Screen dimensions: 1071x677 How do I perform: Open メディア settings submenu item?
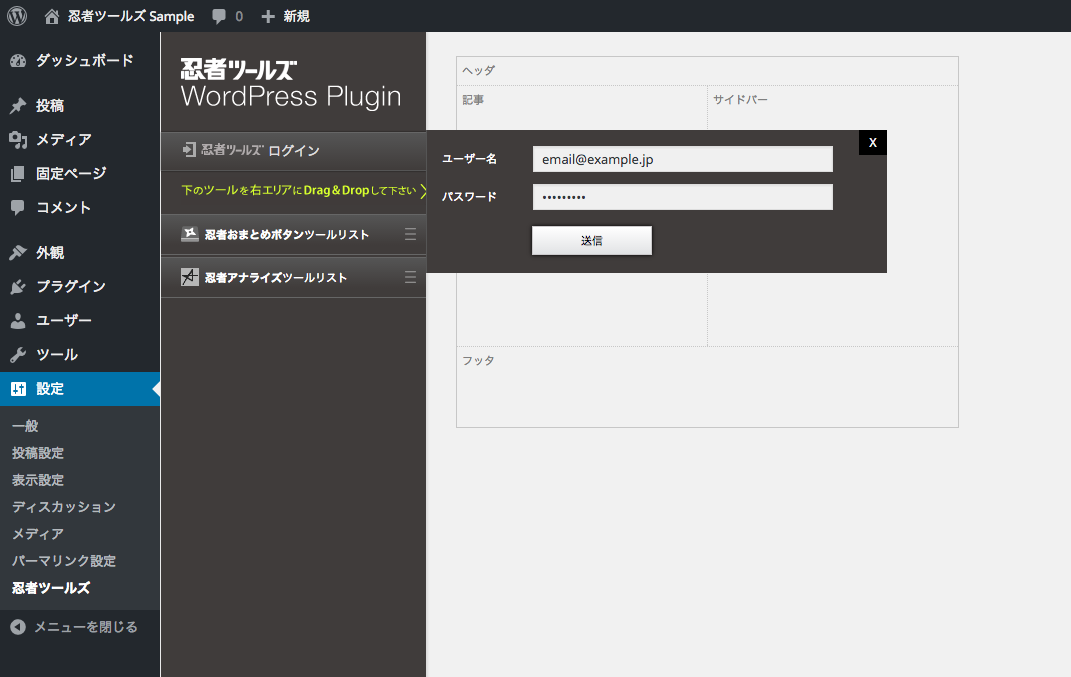click(38, 534)
